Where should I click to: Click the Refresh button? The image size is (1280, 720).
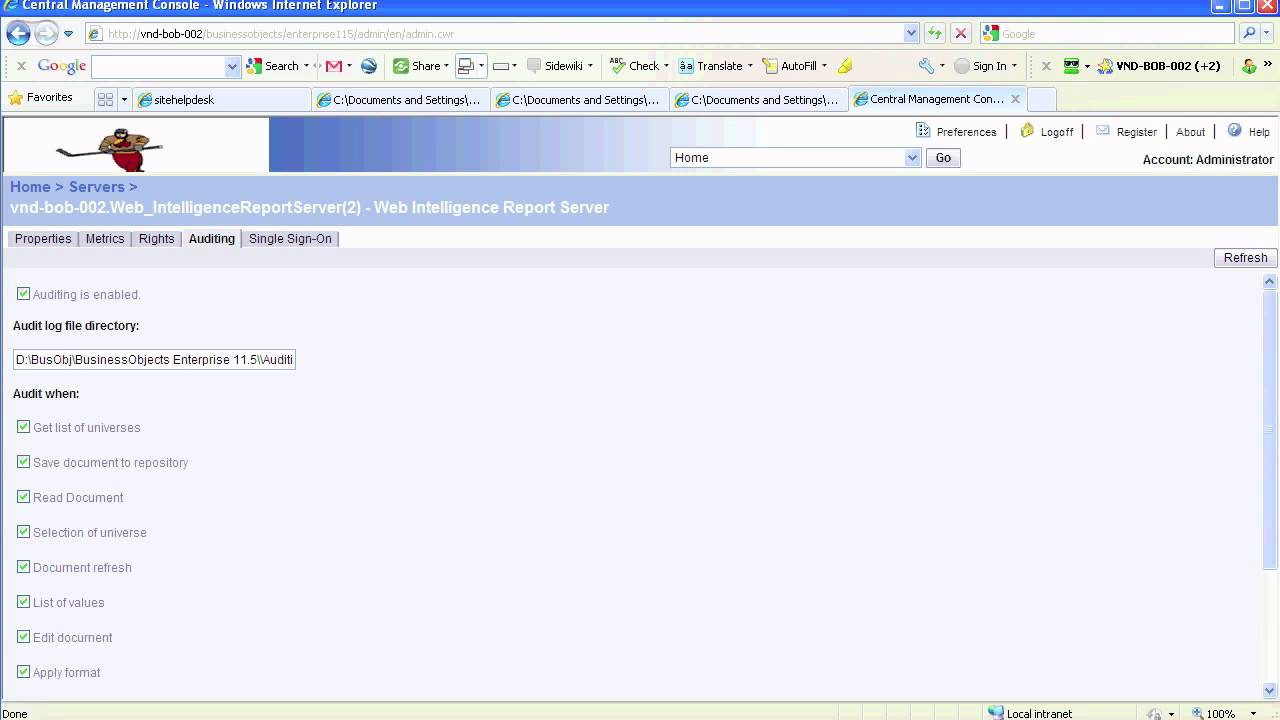(1245, 258)
